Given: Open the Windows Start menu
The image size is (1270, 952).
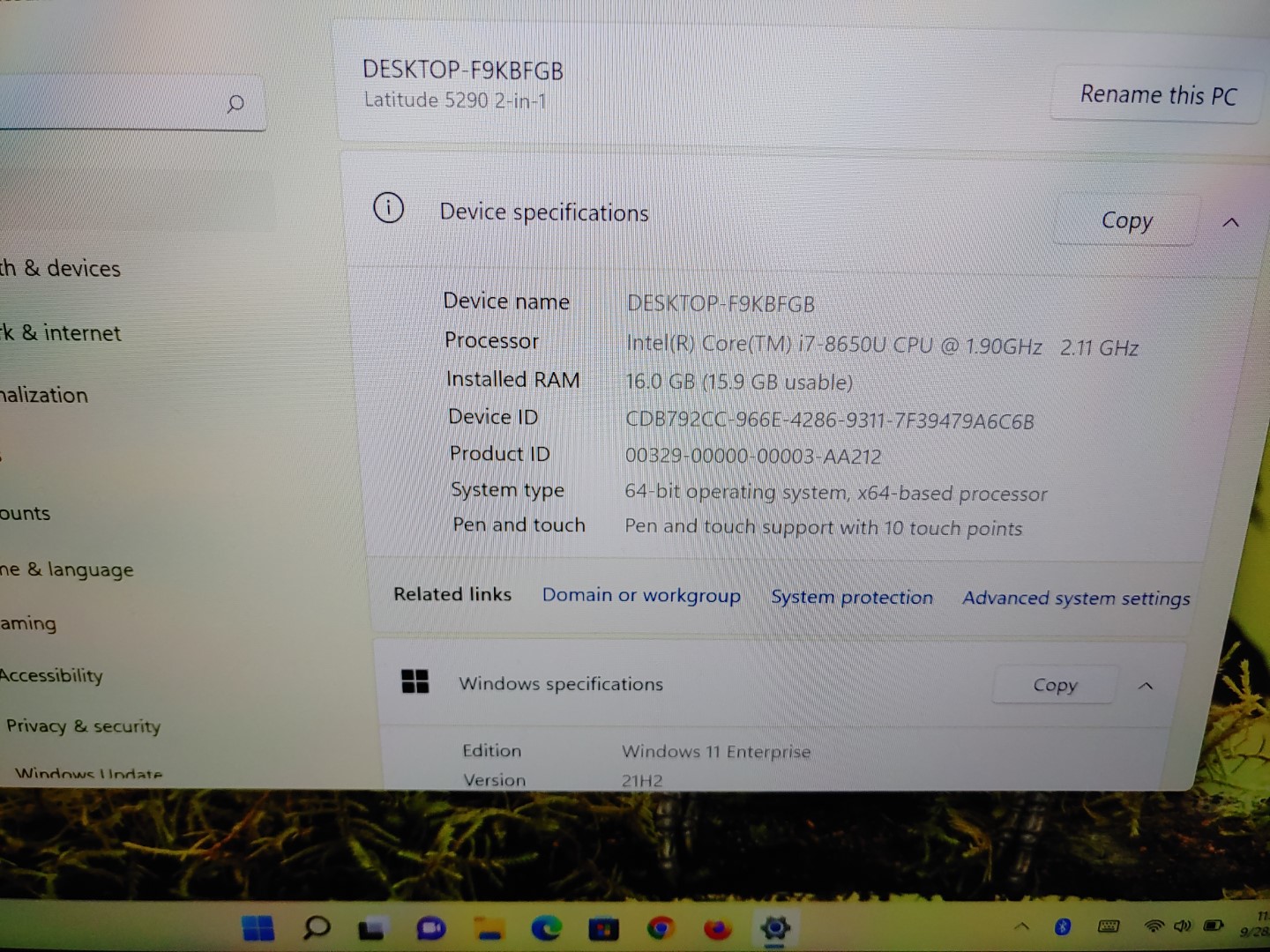Looking at the screenshot, I should [x=258, y=927].
